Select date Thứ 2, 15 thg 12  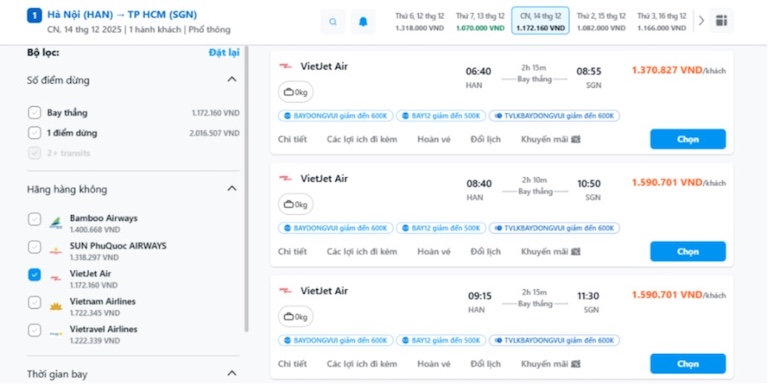point(601,22)
